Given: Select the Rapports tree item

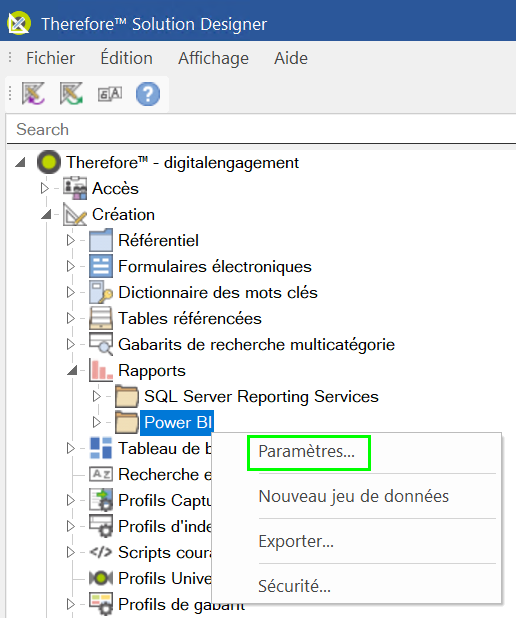Looking at the screenshot, I should pyautogui.click(x=152, y=371).
